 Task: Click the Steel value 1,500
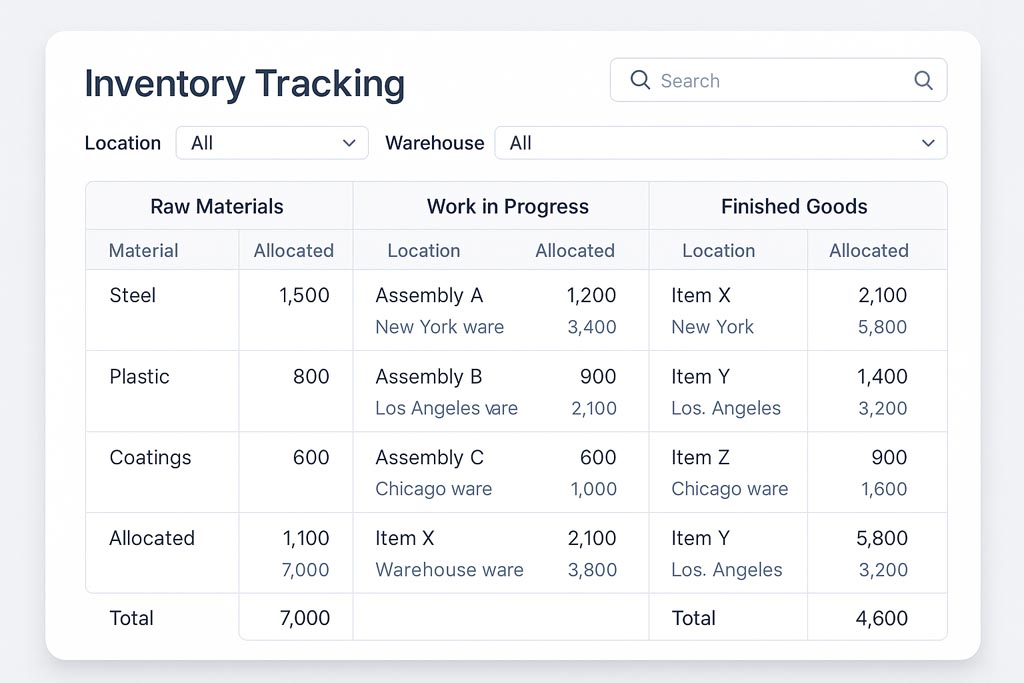(x=304, y=295)
